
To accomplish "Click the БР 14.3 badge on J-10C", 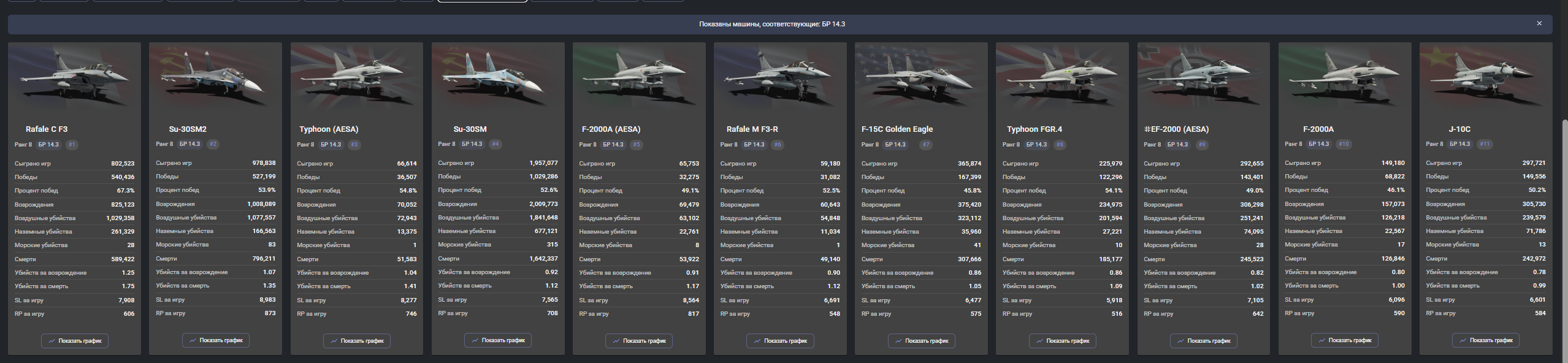I will coord(1460,144).
